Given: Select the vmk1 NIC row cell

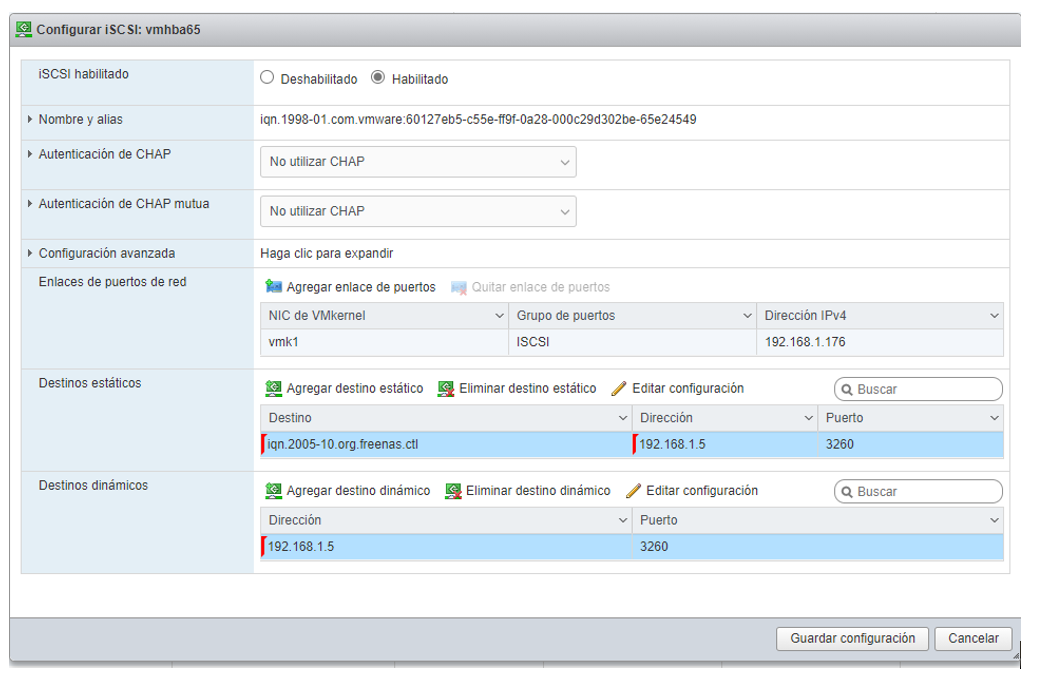Looking at the screenshot, I should [x=384, y=342].
